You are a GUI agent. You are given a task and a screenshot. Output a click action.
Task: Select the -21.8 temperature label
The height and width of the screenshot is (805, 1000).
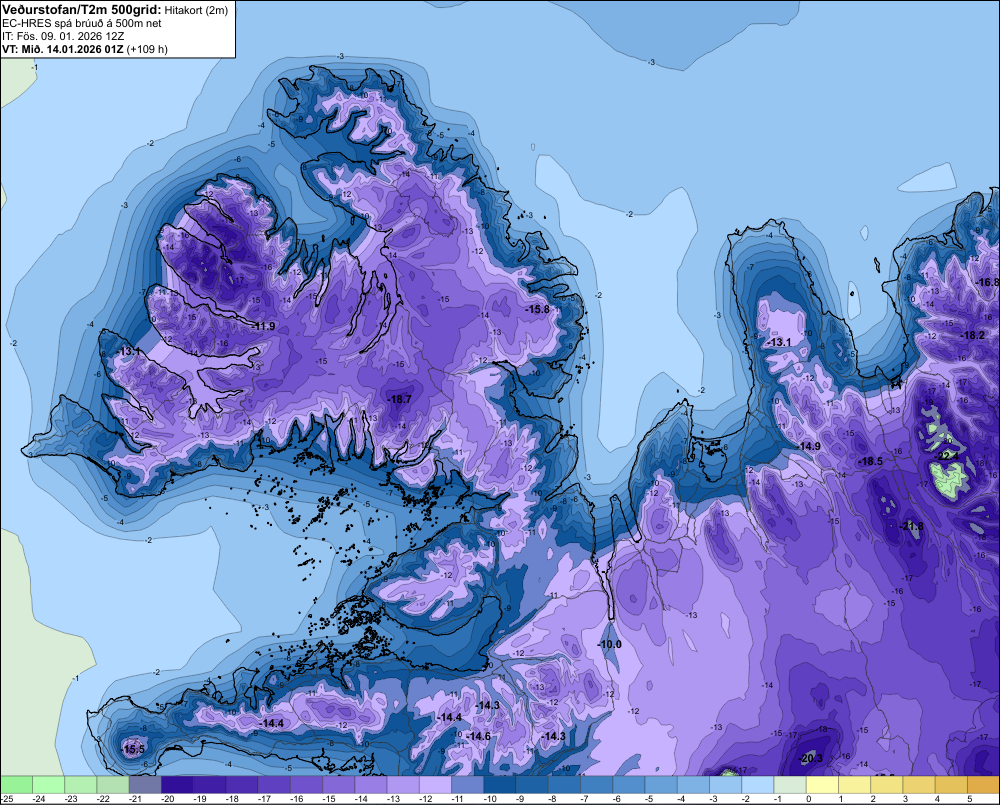(x=911, y=526)
